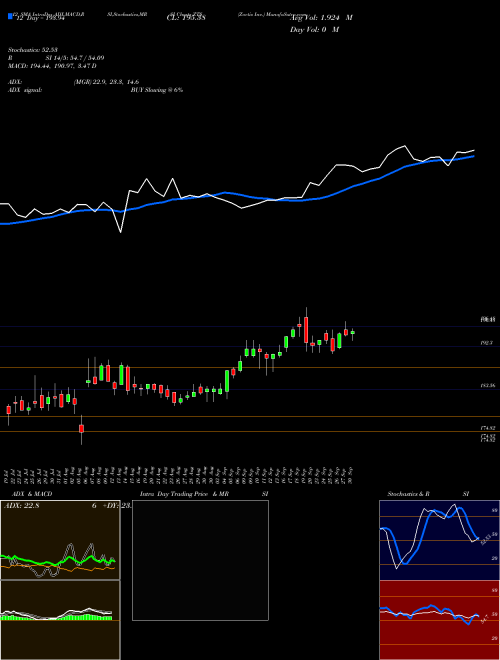The height and width of the screenshot is (660, 500).
Task: Click the empty Intra Day Trading Price panel
Action: 200,560
